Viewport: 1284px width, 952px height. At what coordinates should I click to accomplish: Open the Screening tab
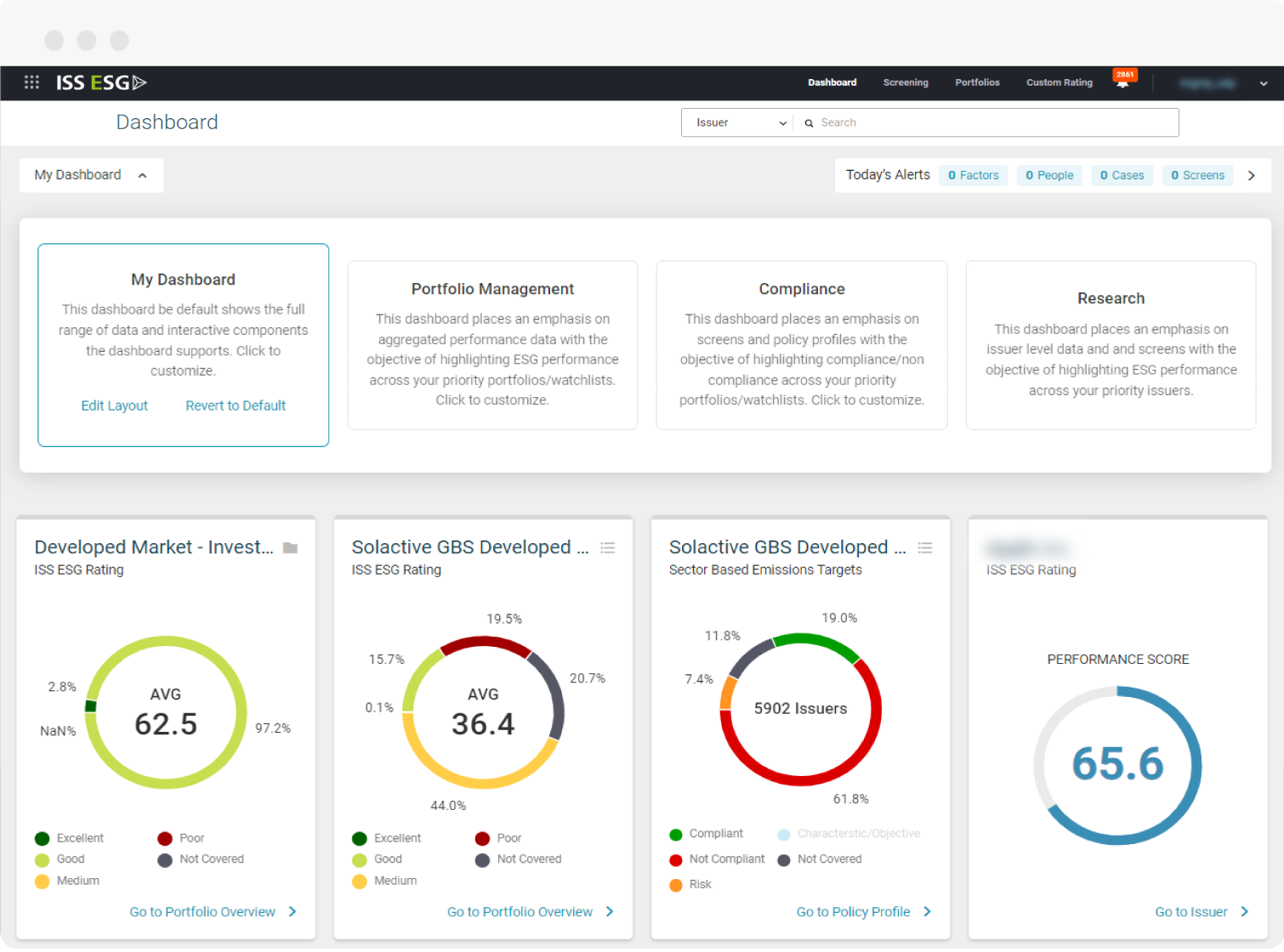pos(906,82)
